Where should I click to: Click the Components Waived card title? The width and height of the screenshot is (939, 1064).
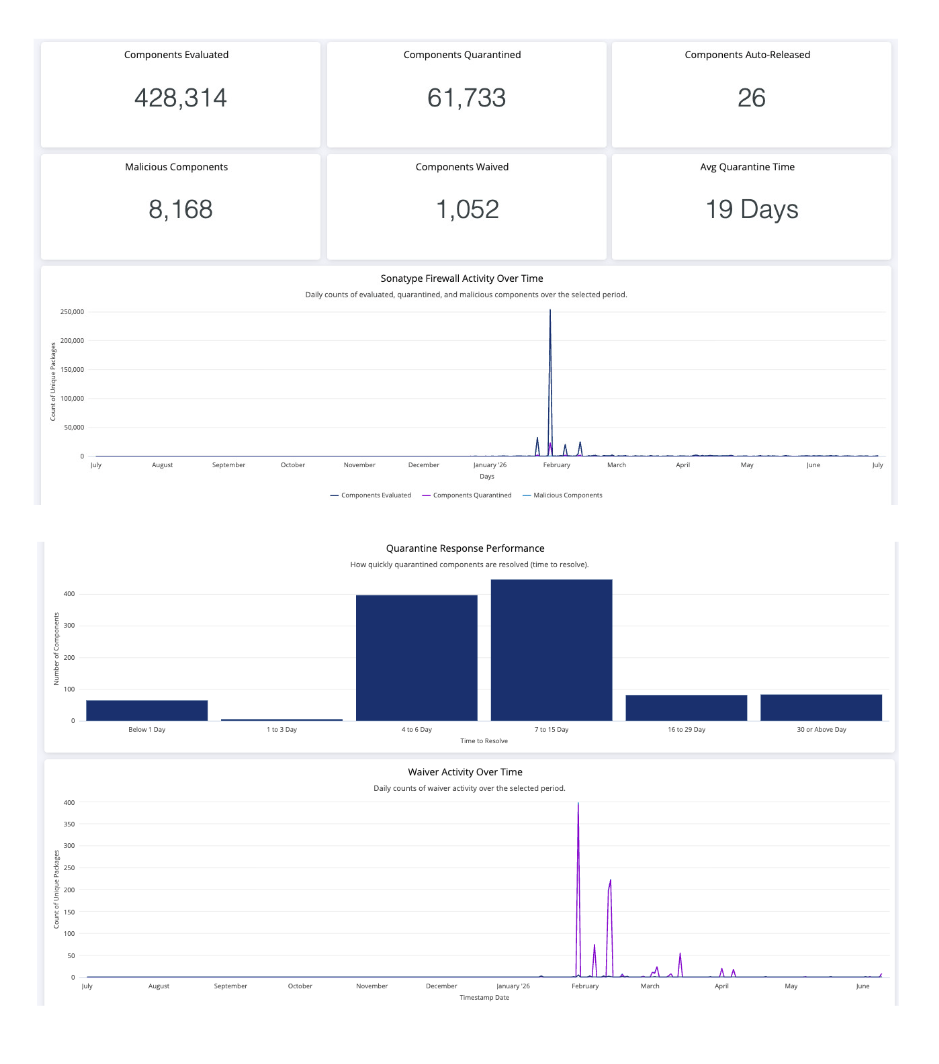[x=462, y=167]
